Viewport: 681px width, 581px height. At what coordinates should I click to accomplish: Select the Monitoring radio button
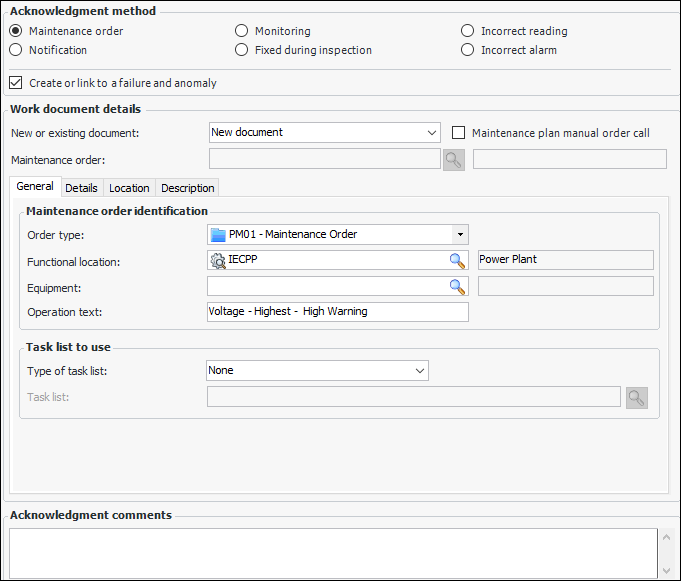coord(242,31)
